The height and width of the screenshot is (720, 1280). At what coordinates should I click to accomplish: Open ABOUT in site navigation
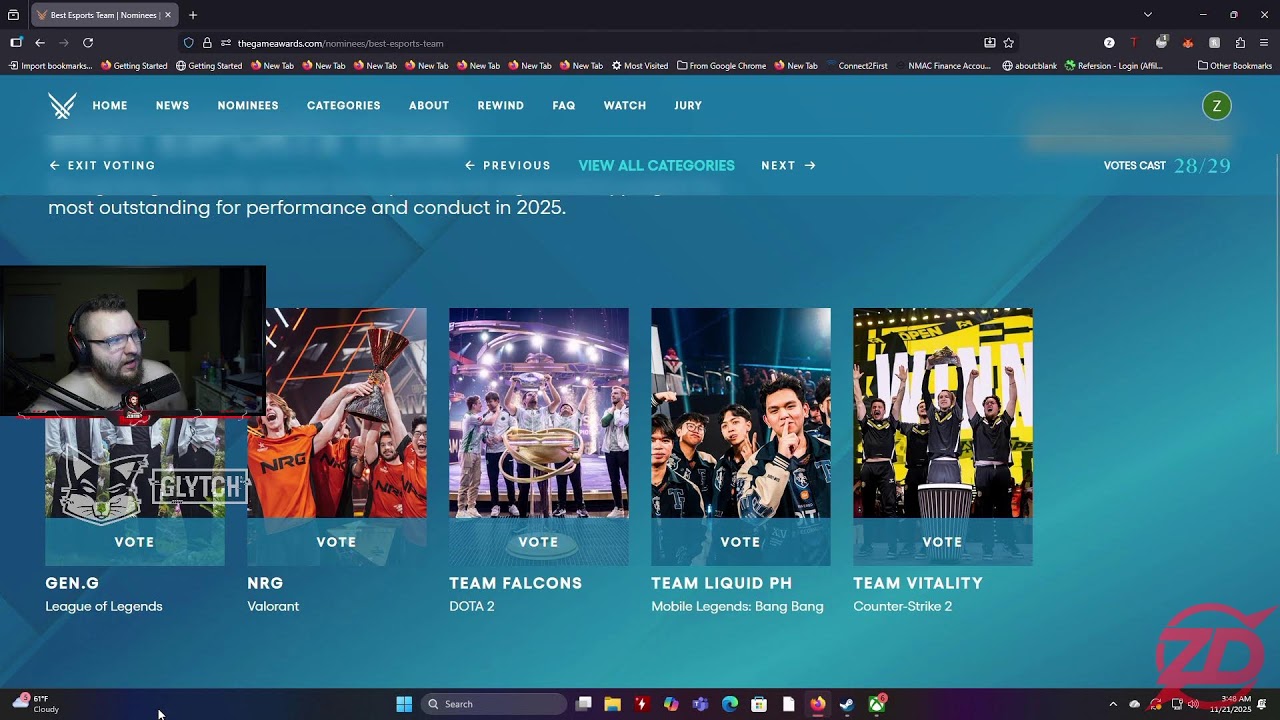tap(429, 105)
